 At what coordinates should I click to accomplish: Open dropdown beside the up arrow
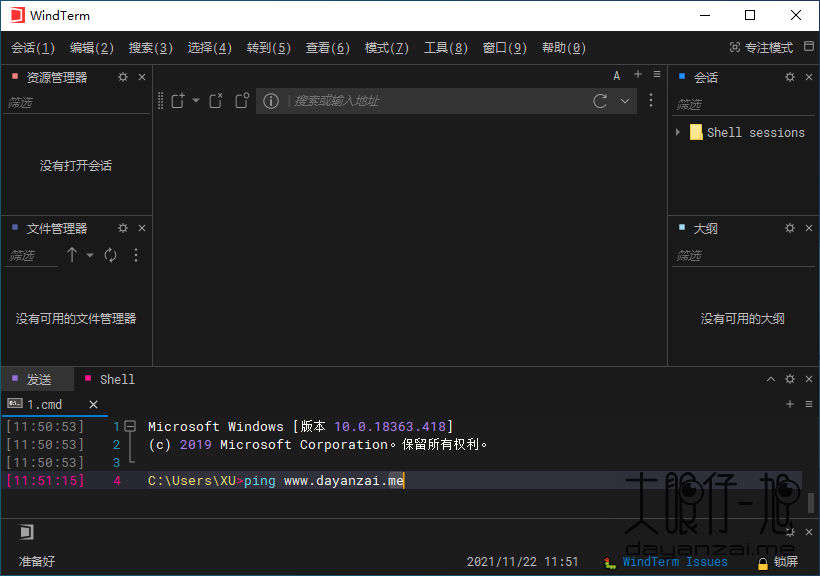[90, 255]
